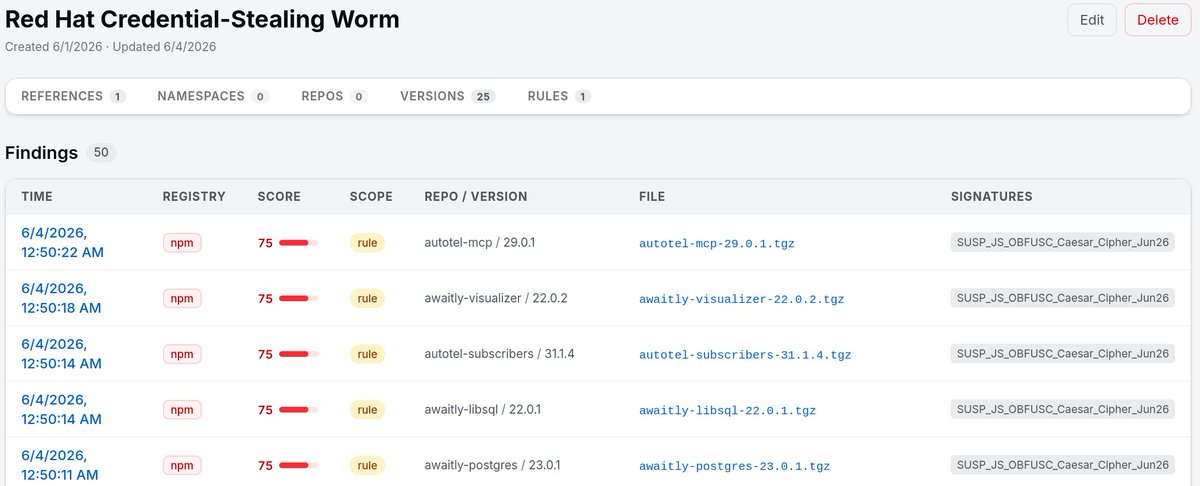This screenshot has height=486, width=1200.
Task: Open the RULES tab
Action: click(559, 96)
